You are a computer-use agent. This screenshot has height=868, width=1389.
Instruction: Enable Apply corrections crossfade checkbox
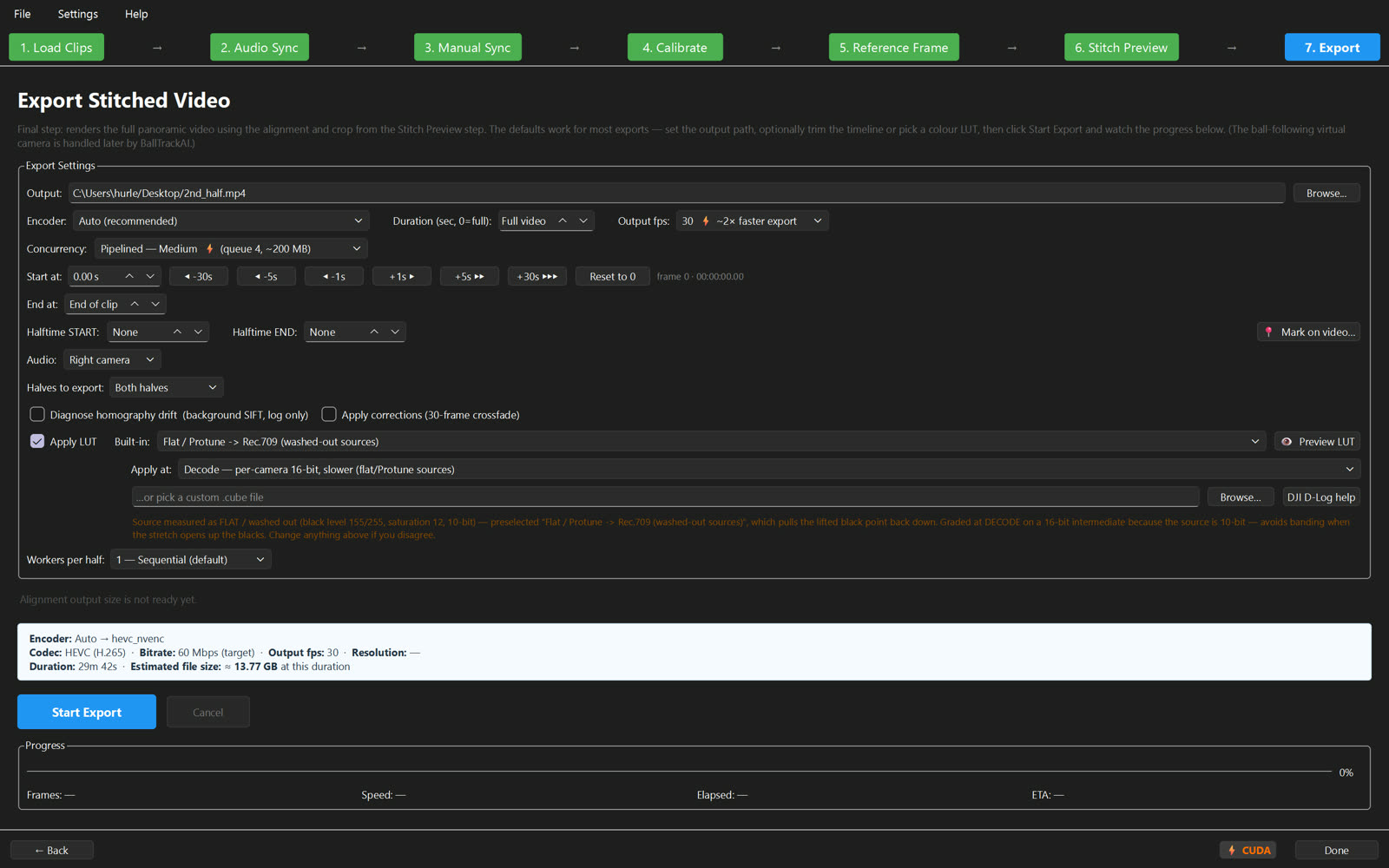pyautogui.click(x=329, y=414)
